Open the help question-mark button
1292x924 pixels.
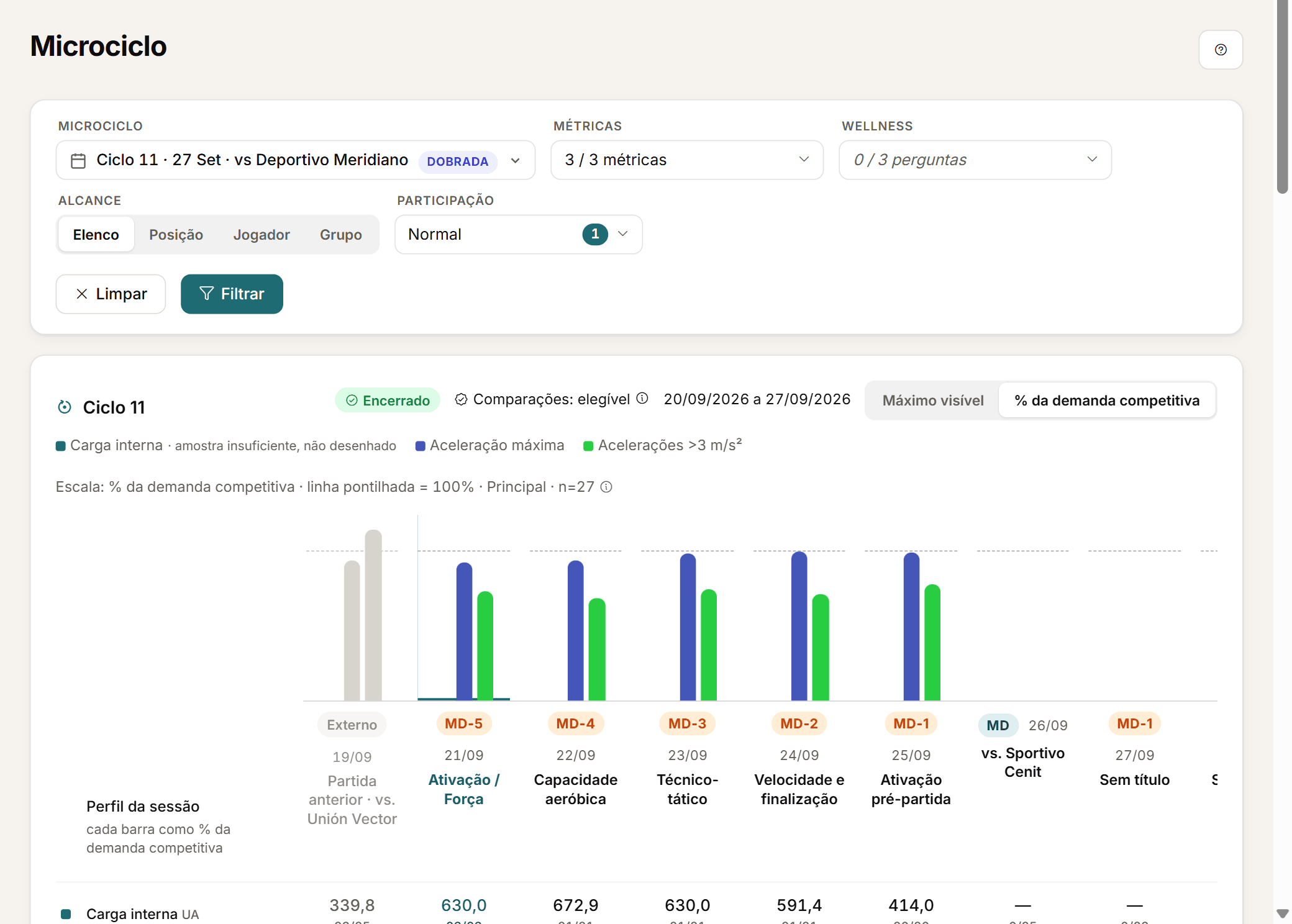tap(1220, 50)
